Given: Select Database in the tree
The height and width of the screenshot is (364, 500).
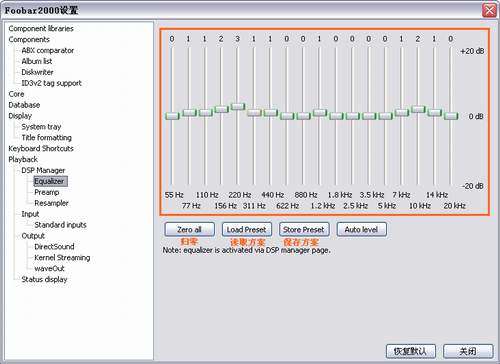Looking at the screenshot, I should pyautogui.click(x=24, y=105).
